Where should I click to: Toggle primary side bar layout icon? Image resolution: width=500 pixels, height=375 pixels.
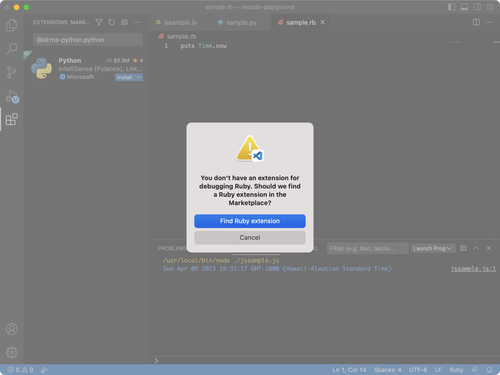(451, 7)
